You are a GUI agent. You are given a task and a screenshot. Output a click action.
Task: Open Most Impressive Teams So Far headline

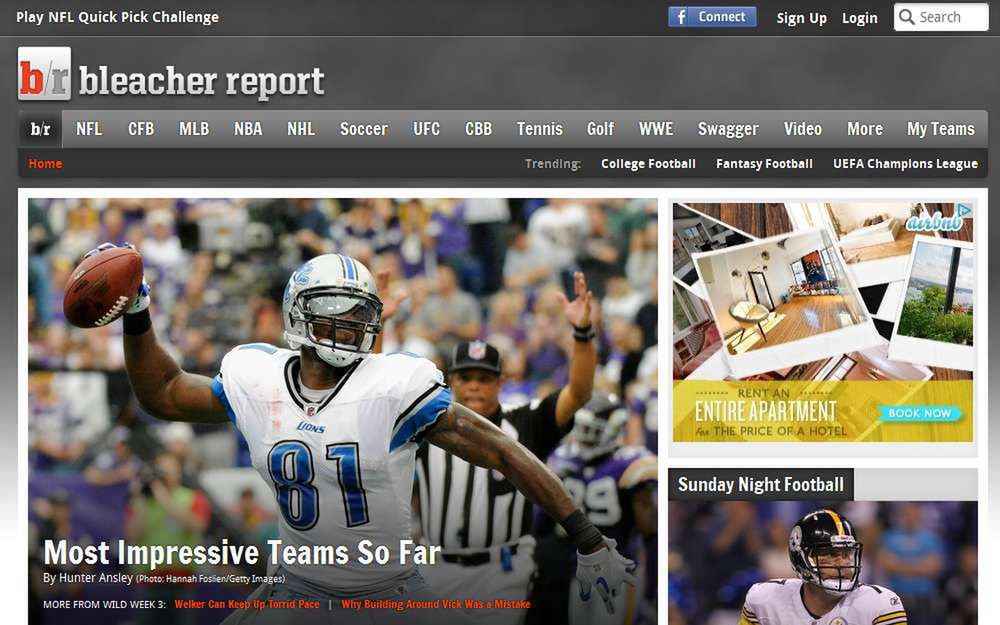coord(242,552)
